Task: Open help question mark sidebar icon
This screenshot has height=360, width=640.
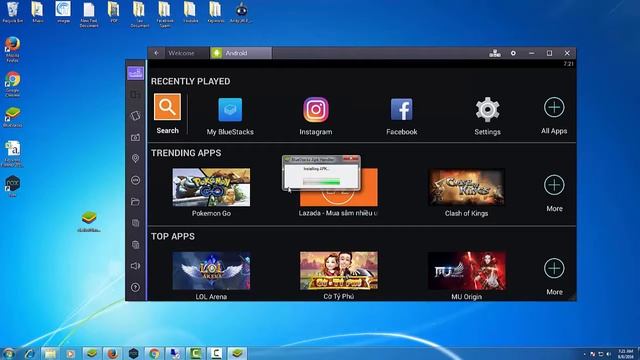Action: [x=136, y=287]
